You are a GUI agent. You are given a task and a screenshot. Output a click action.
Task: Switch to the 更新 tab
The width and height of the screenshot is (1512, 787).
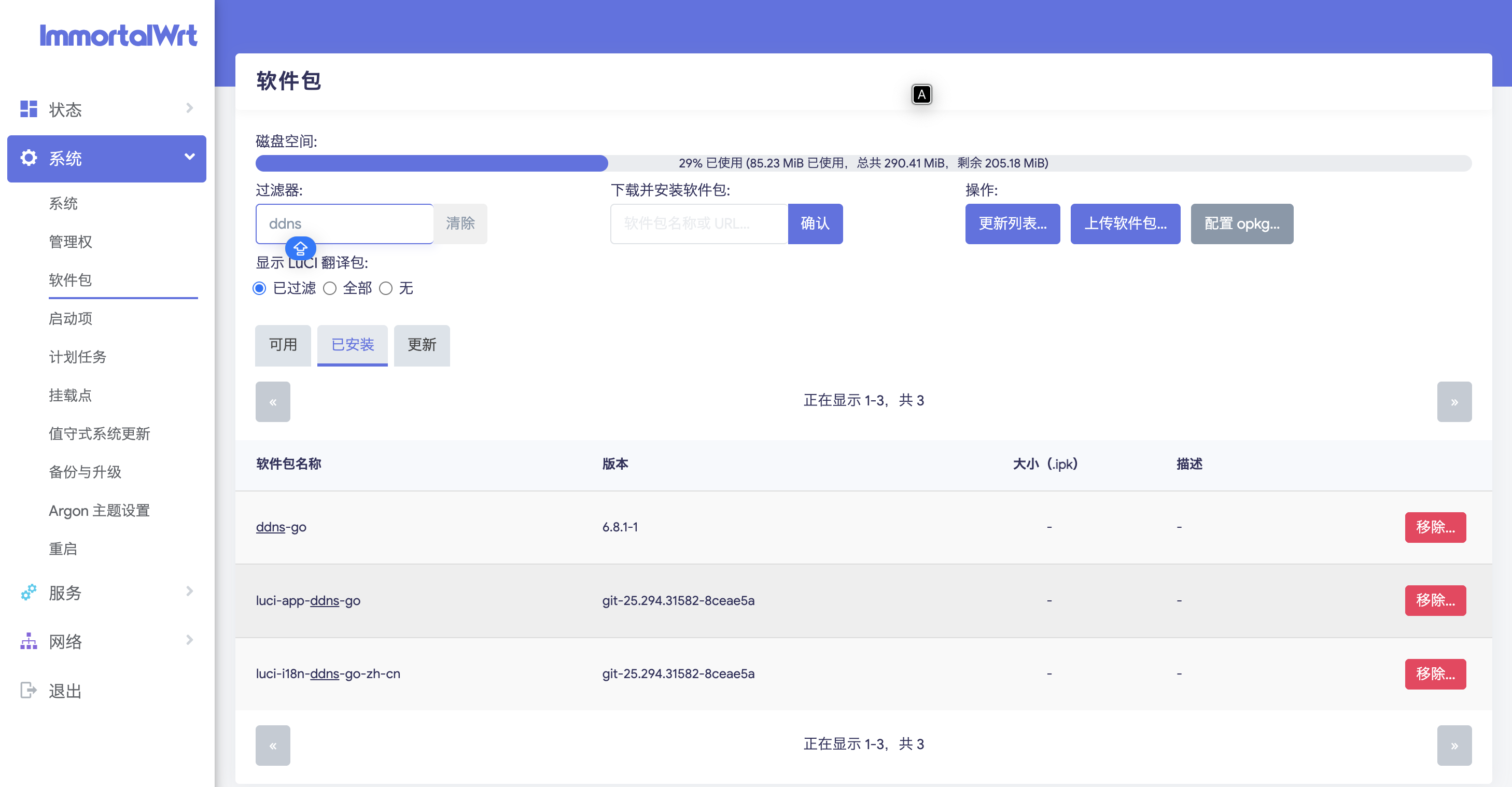[422, 345]
